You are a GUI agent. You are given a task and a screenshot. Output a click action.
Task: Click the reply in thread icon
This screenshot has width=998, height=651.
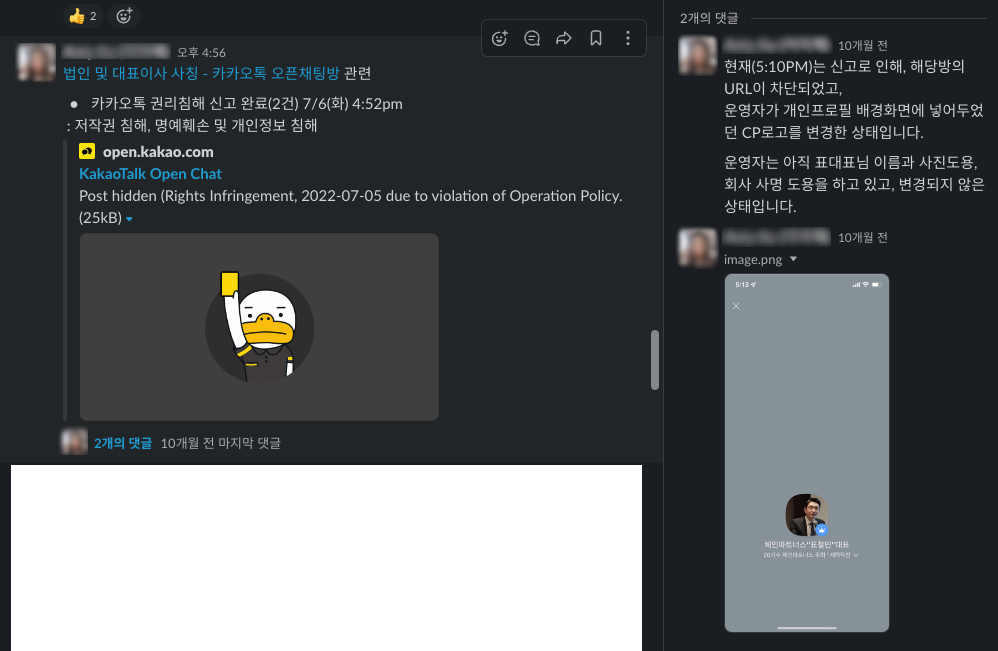(532, 39)
